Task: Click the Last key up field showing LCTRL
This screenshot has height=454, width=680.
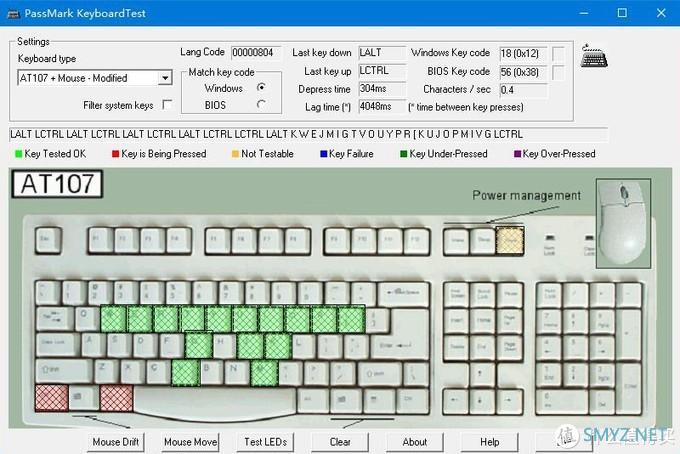Action: coord(382,71)
